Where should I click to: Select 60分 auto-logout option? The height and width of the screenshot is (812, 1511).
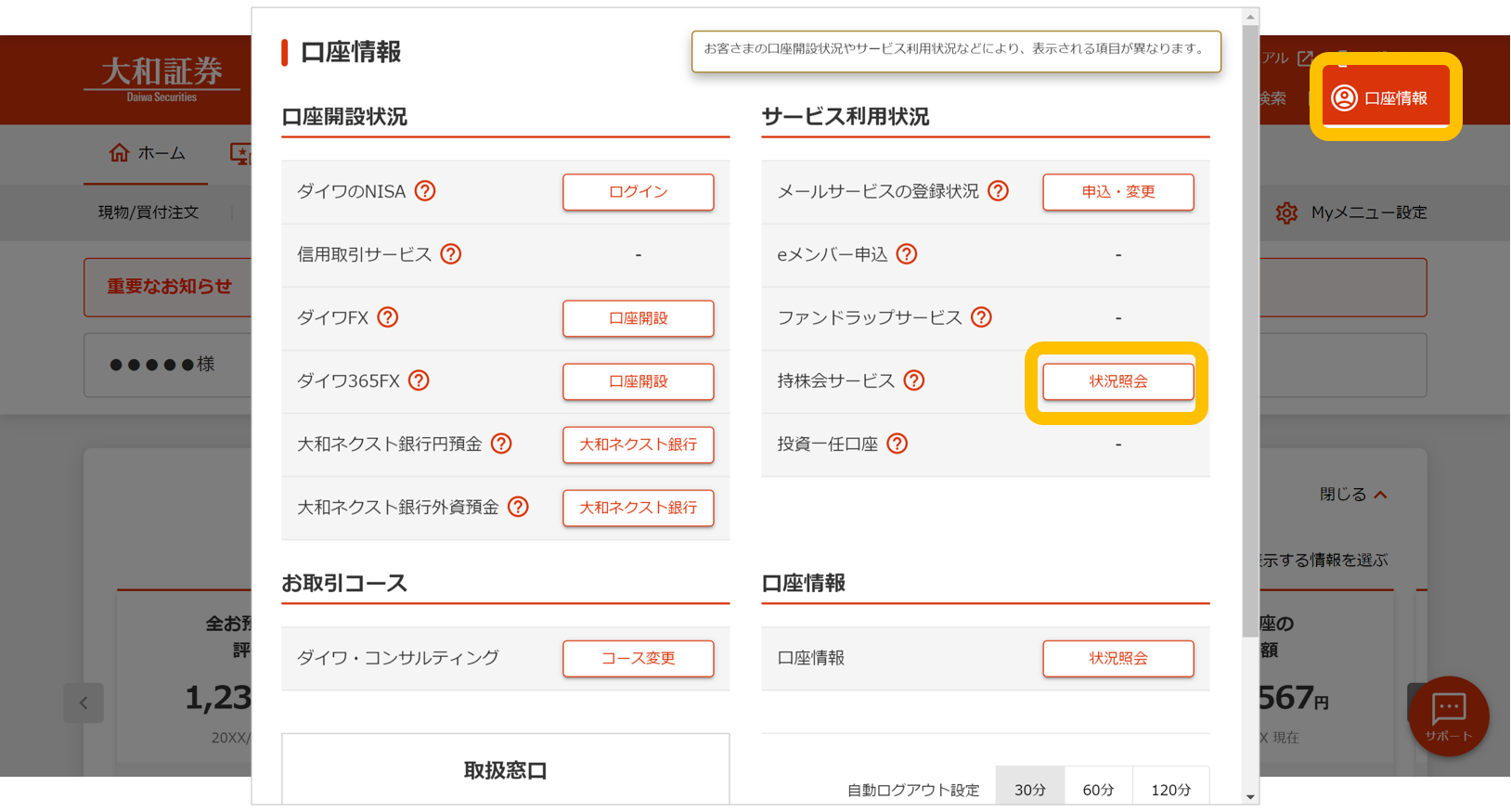[1098, 789]
